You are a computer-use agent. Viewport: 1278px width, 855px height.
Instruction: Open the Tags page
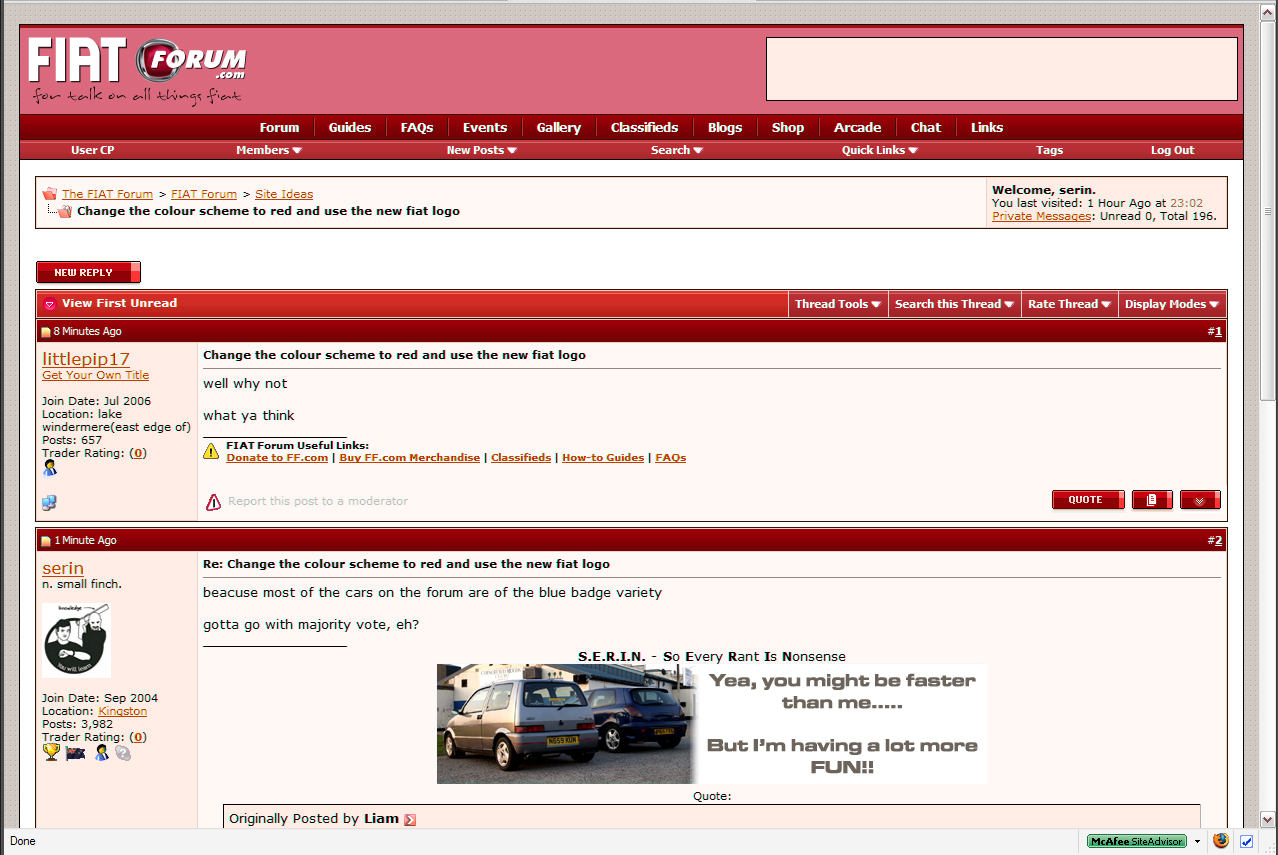[x=1050, y=150]
